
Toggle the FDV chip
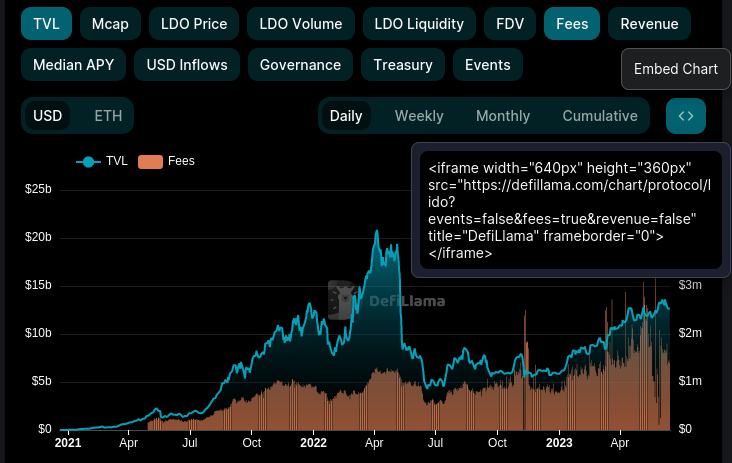tap(510, 24)
